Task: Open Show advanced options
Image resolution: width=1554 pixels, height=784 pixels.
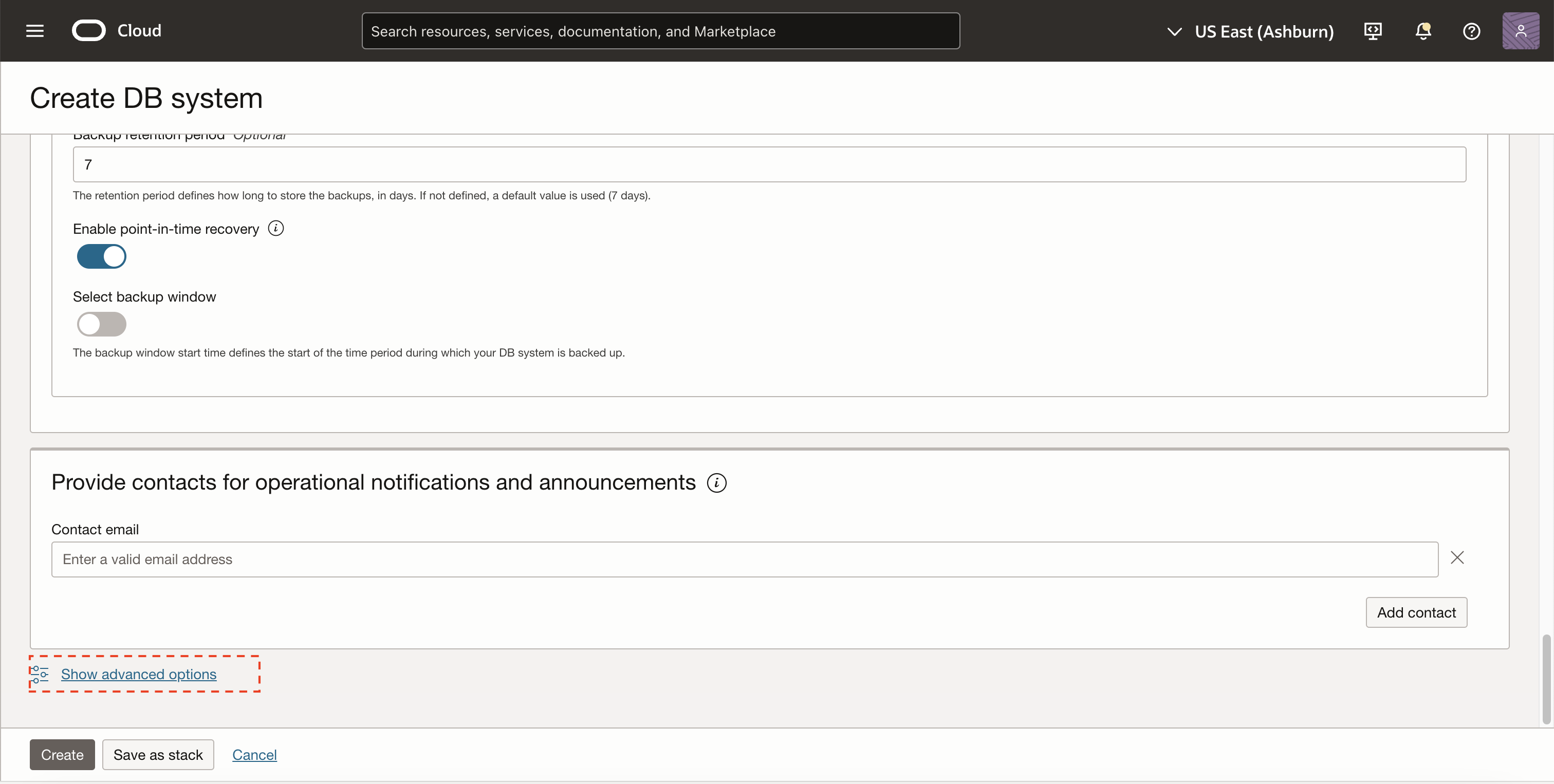Action: tap(139, 674)
